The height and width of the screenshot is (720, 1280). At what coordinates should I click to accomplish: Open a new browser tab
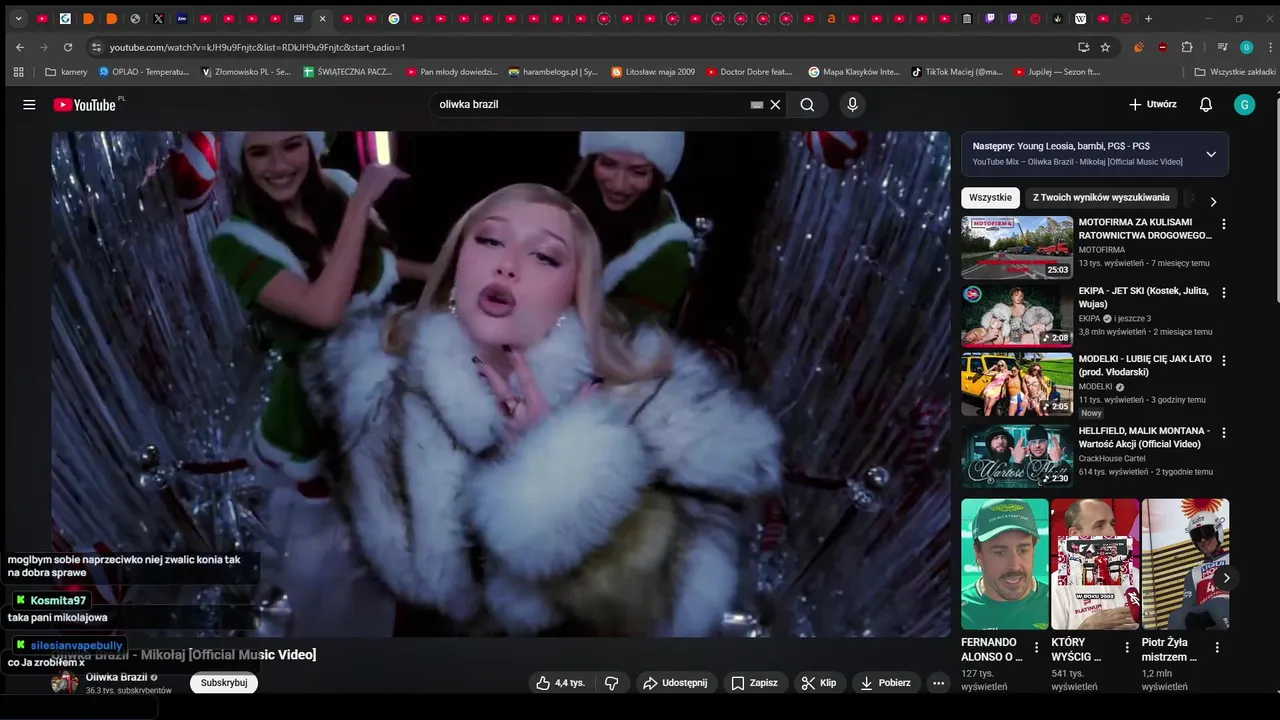point(1148,19)
